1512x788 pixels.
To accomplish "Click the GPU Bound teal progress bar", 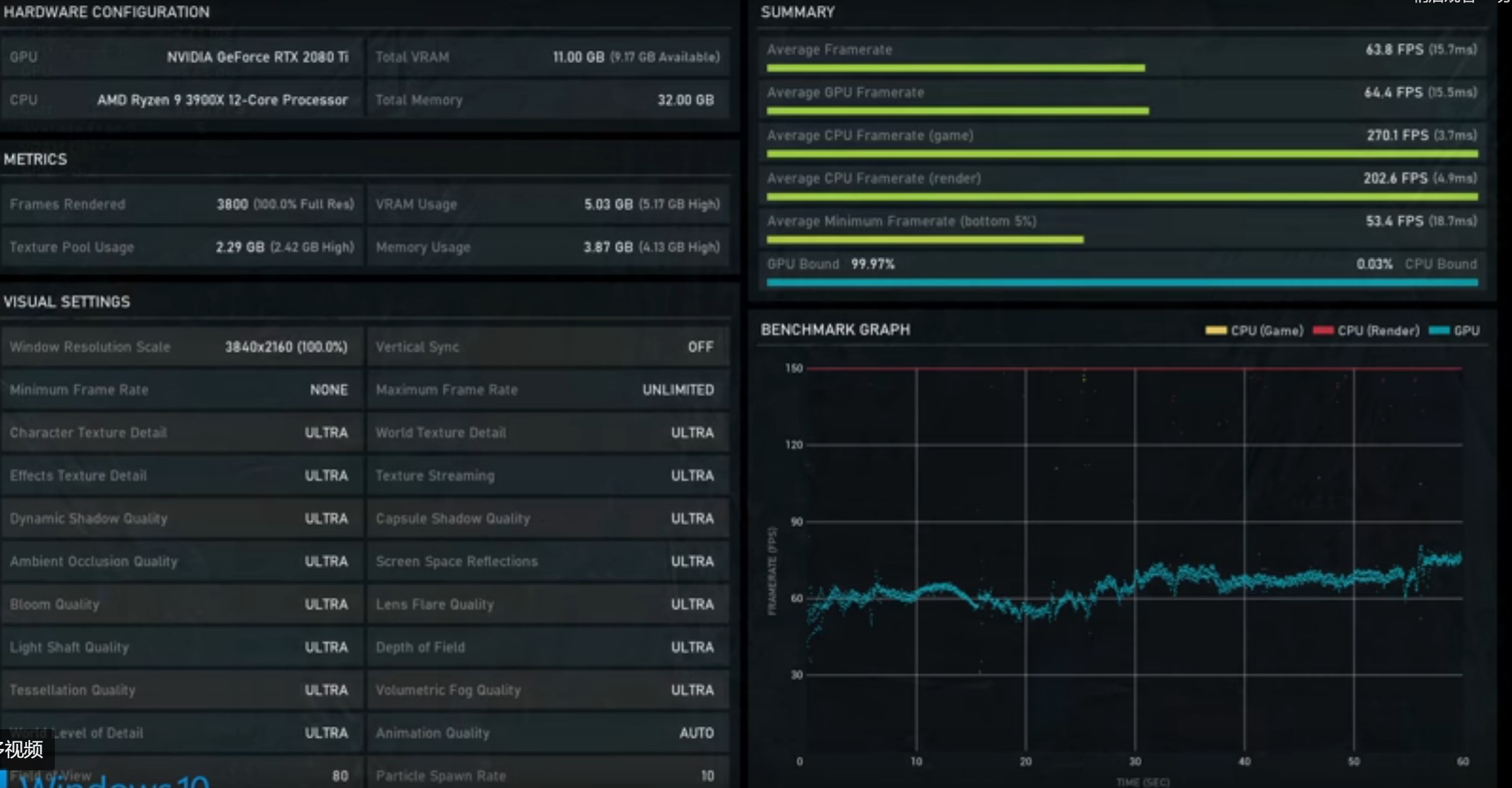I will click(1121, 283).
